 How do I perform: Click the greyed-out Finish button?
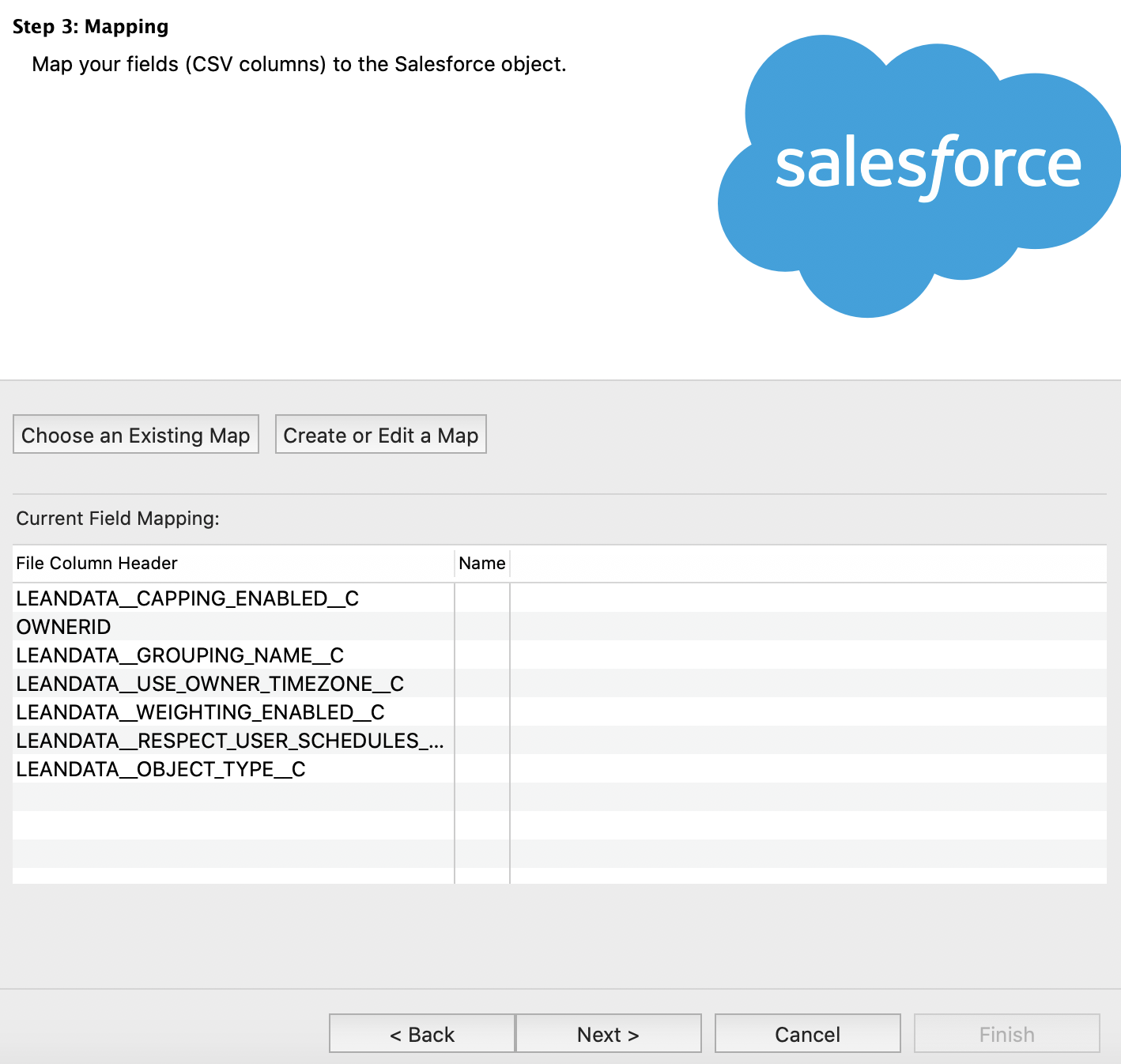coord(1006,1034)
